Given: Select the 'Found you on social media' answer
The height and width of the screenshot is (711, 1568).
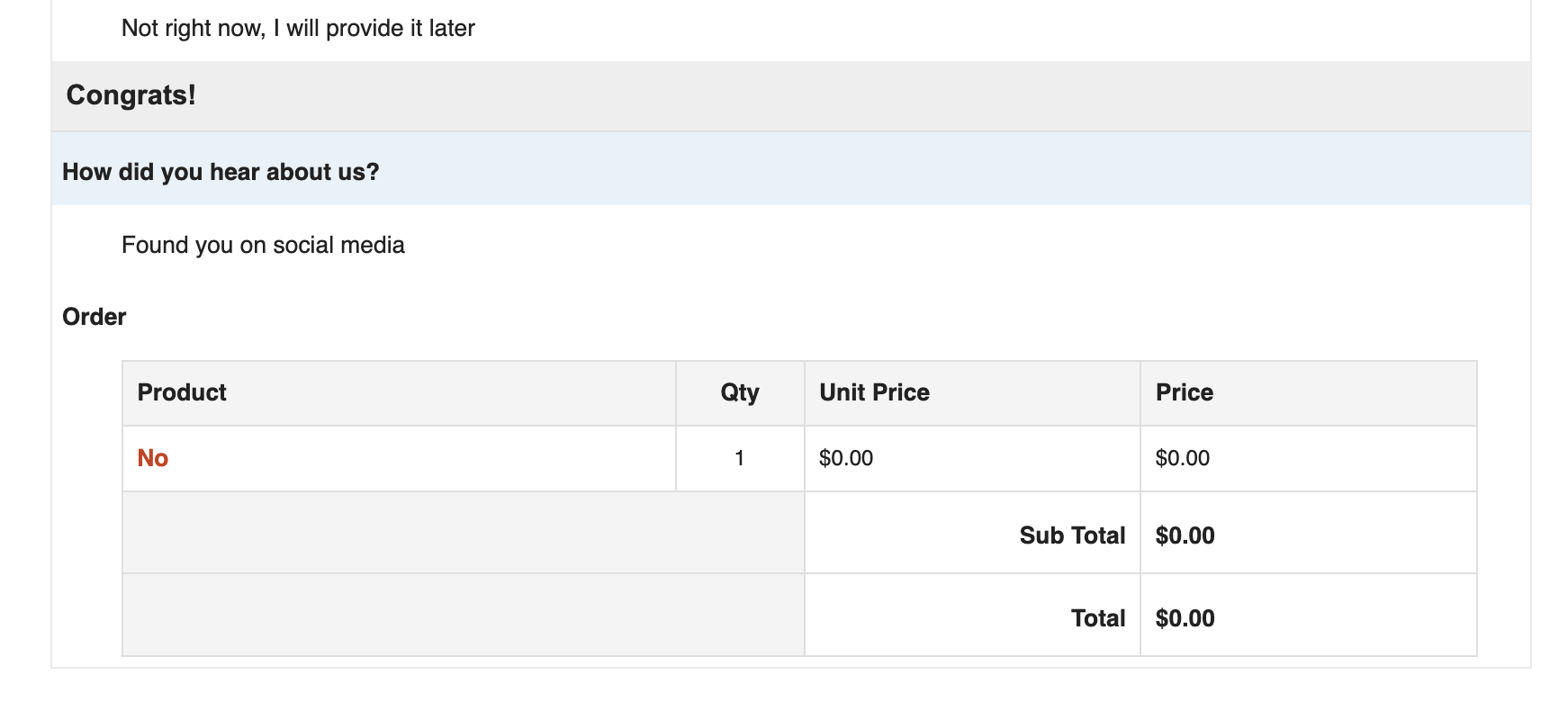Looking at the screenshot, I should (x=263, y=245).
